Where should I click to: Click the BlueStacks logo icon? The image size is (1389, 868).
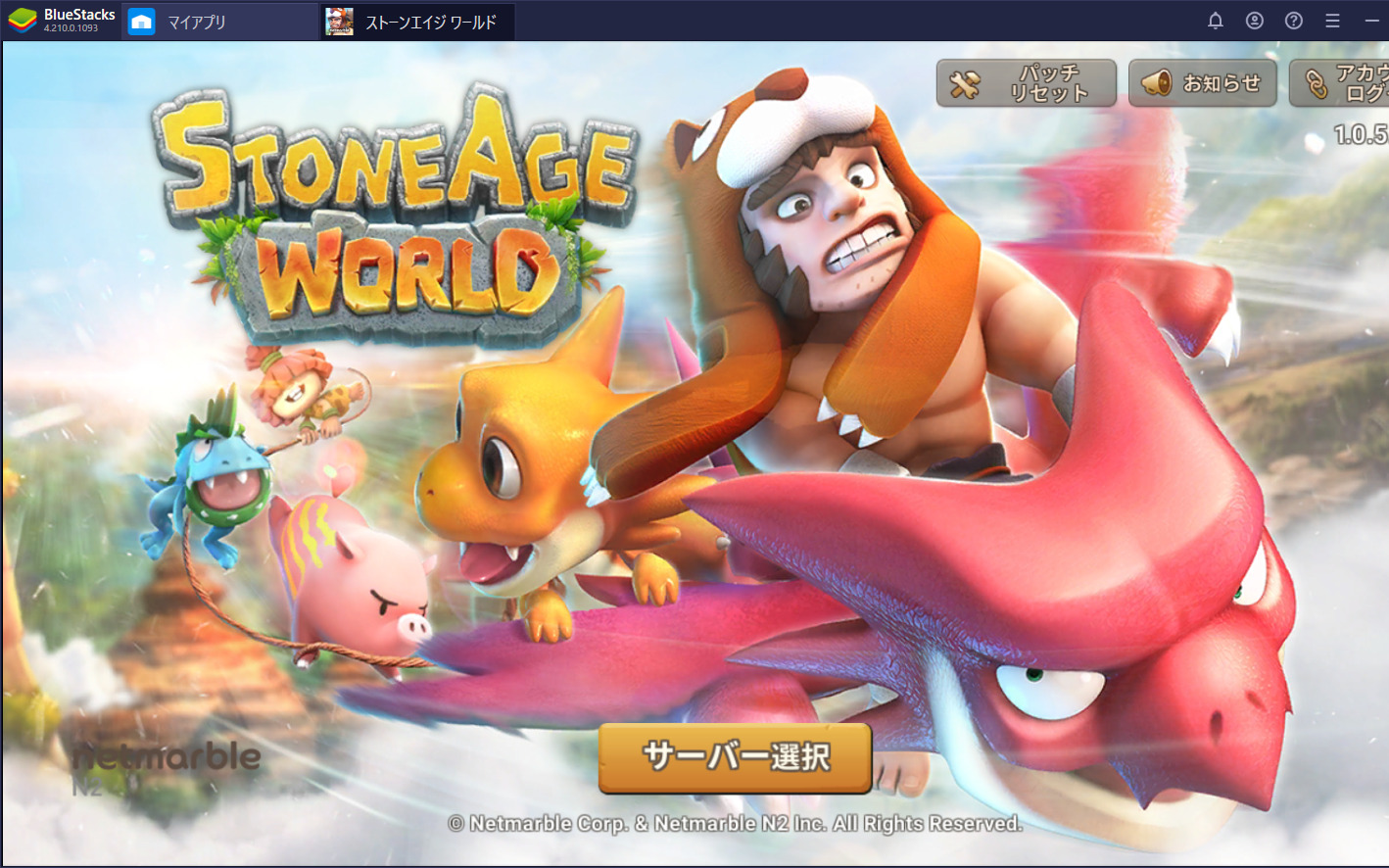coord(22,21)
